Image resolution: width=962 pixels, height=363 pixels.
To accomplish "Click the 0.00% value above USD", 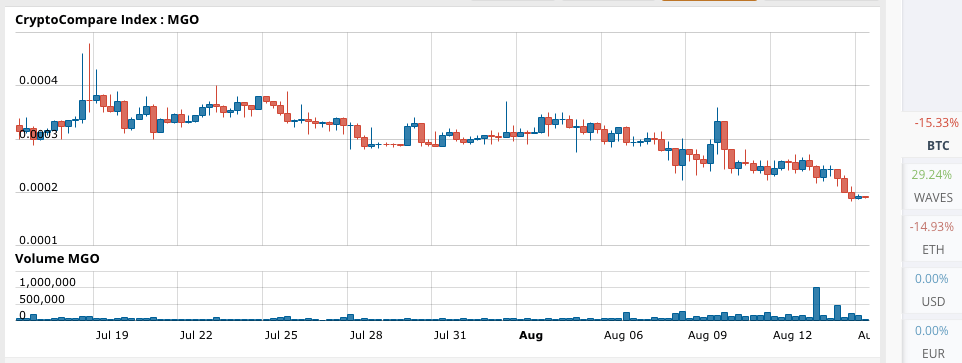I will point(931,279).
